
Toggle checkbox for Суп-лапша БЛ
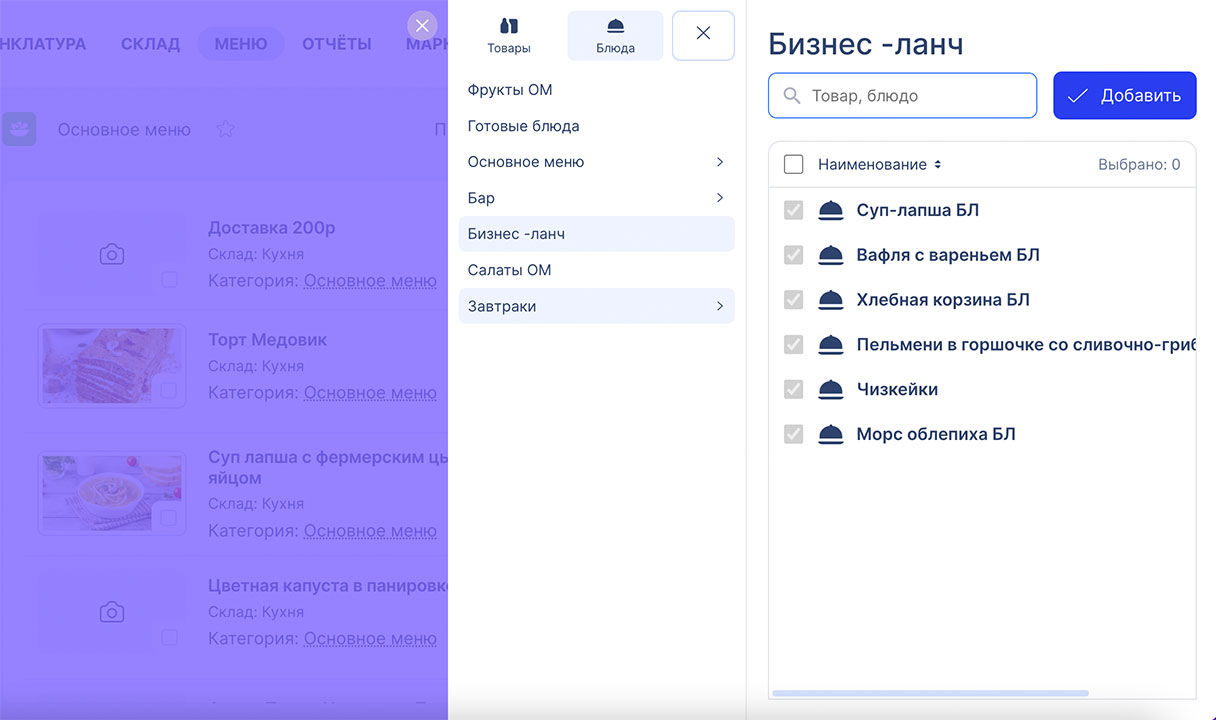click(794, 210)
